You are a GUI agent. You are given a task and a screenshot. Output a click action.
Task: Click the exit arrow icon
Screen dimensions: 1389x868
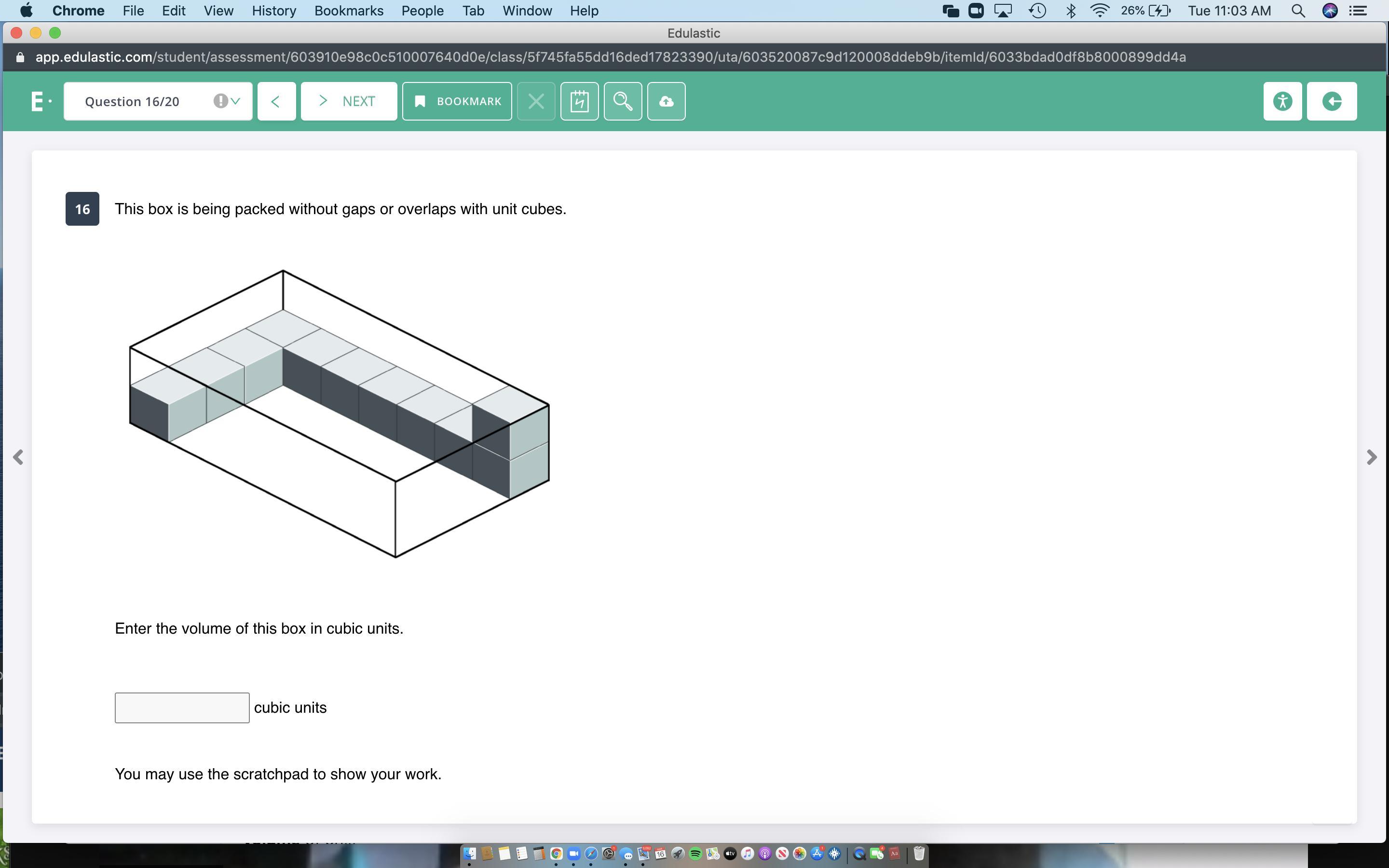[x=1332, y=101]
